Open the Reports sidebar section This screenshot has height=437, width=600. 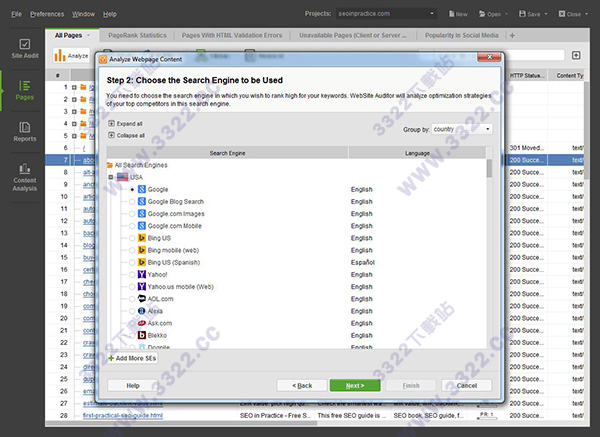pos(24,132)
